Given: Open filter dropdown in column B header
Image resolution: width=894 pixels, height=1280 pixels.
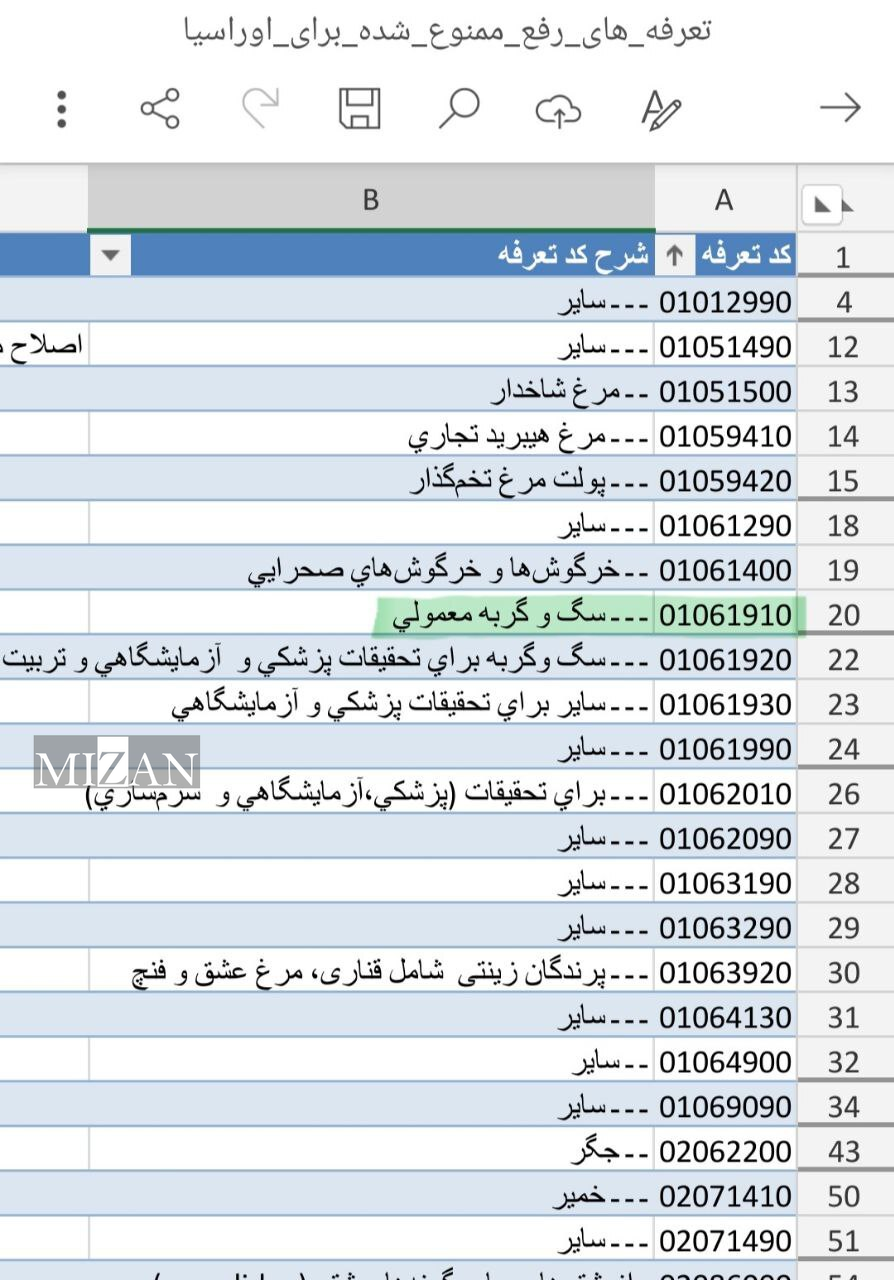Looking at the screenshot, I should click(x=110, y=256).
